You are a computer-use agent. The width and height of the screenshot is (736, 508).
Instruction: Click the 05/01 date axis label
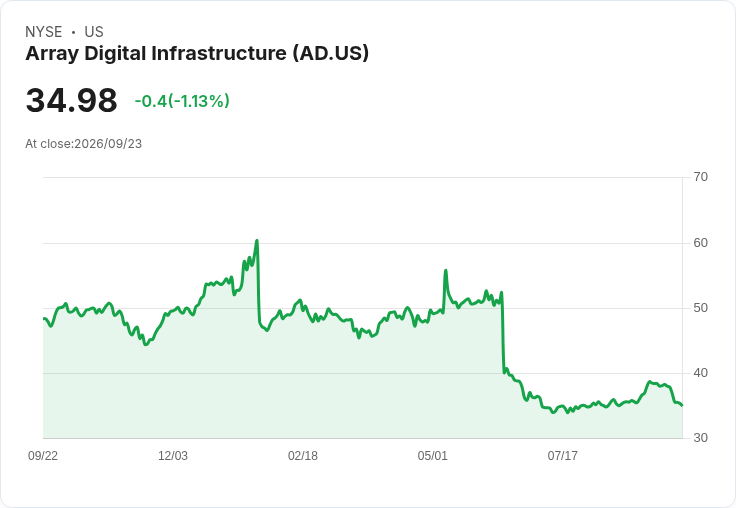click(x=432, y=455)
